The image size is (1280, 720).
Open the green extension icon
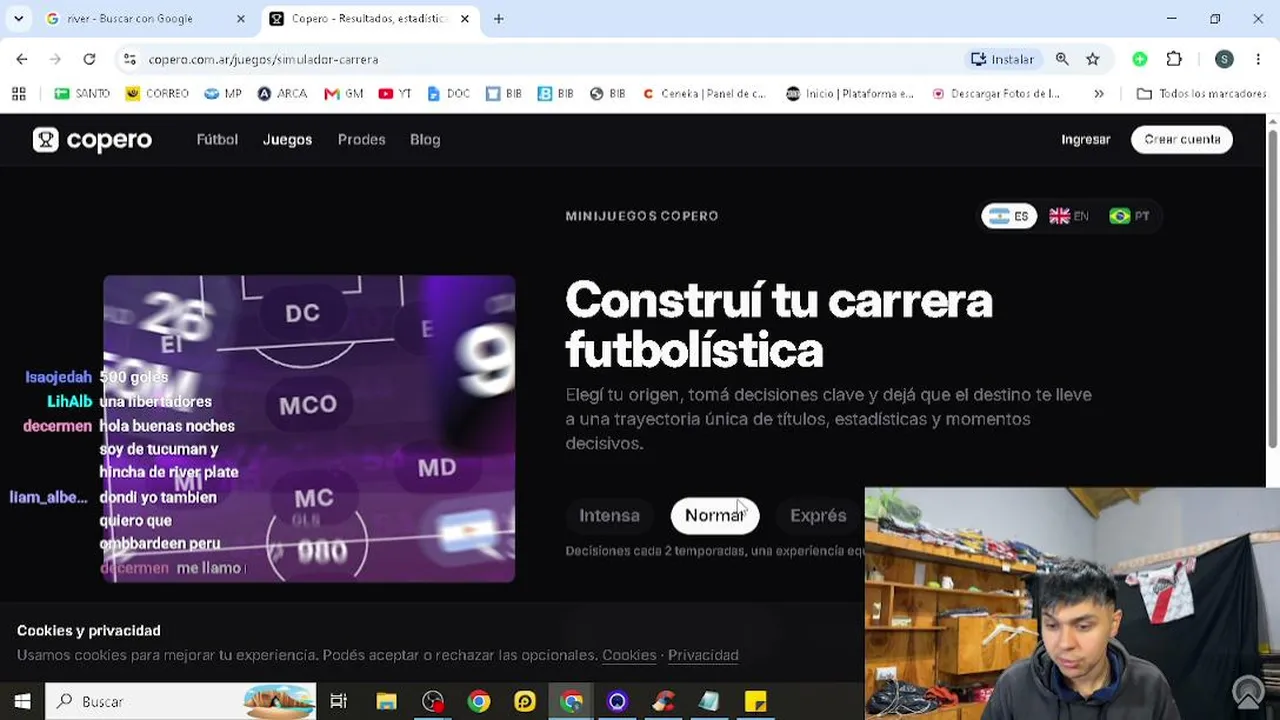[x=1140, y=59]
